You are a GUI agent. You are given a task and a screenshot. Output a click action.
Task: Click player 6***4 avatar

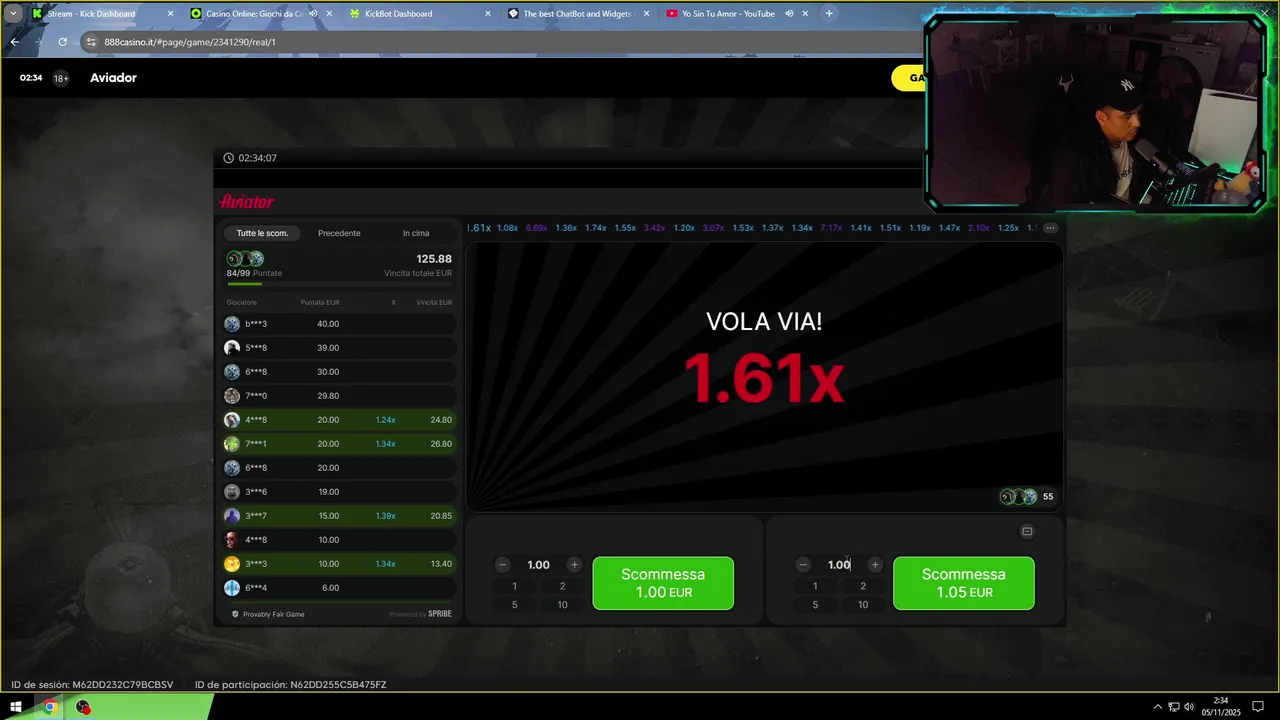coord(232,588)
